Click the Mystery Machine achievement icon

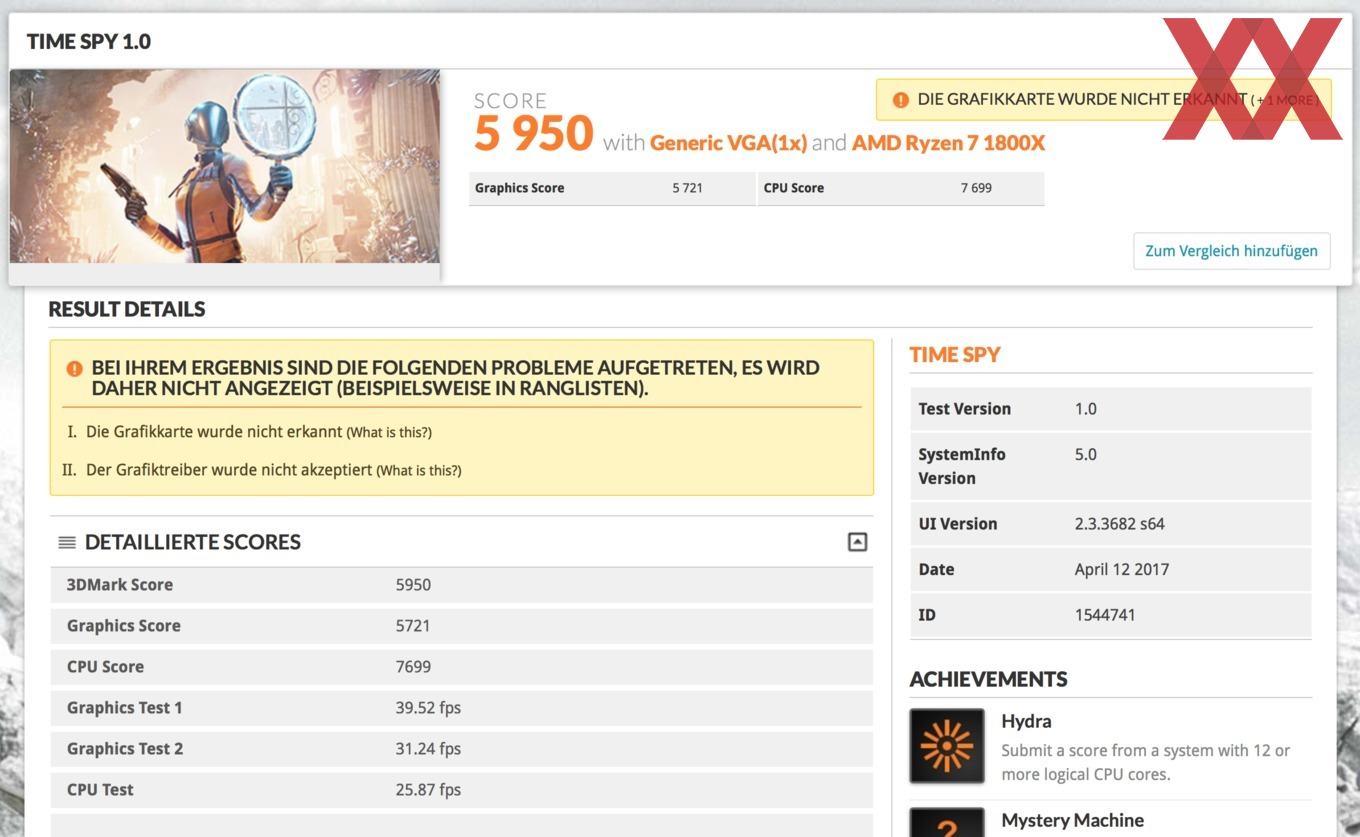(947, 822)
